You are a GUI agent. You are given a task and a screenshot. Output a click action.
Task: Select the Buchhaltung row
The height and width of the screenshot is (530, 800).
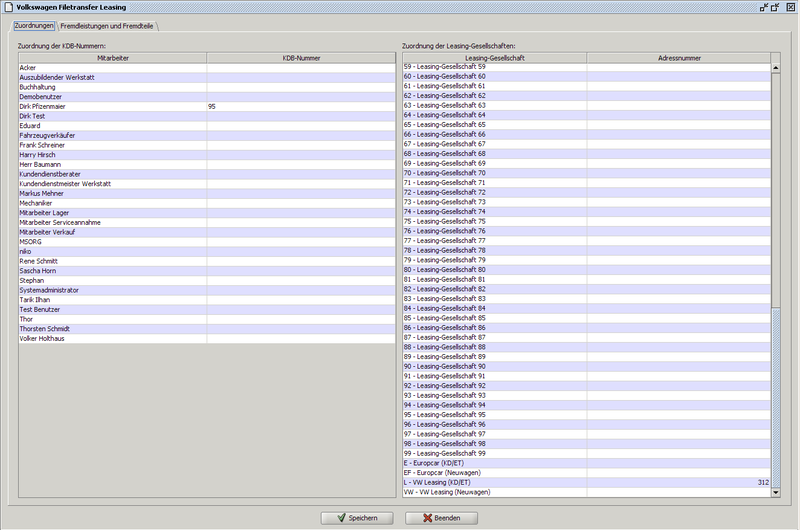[x=207, y=87]
